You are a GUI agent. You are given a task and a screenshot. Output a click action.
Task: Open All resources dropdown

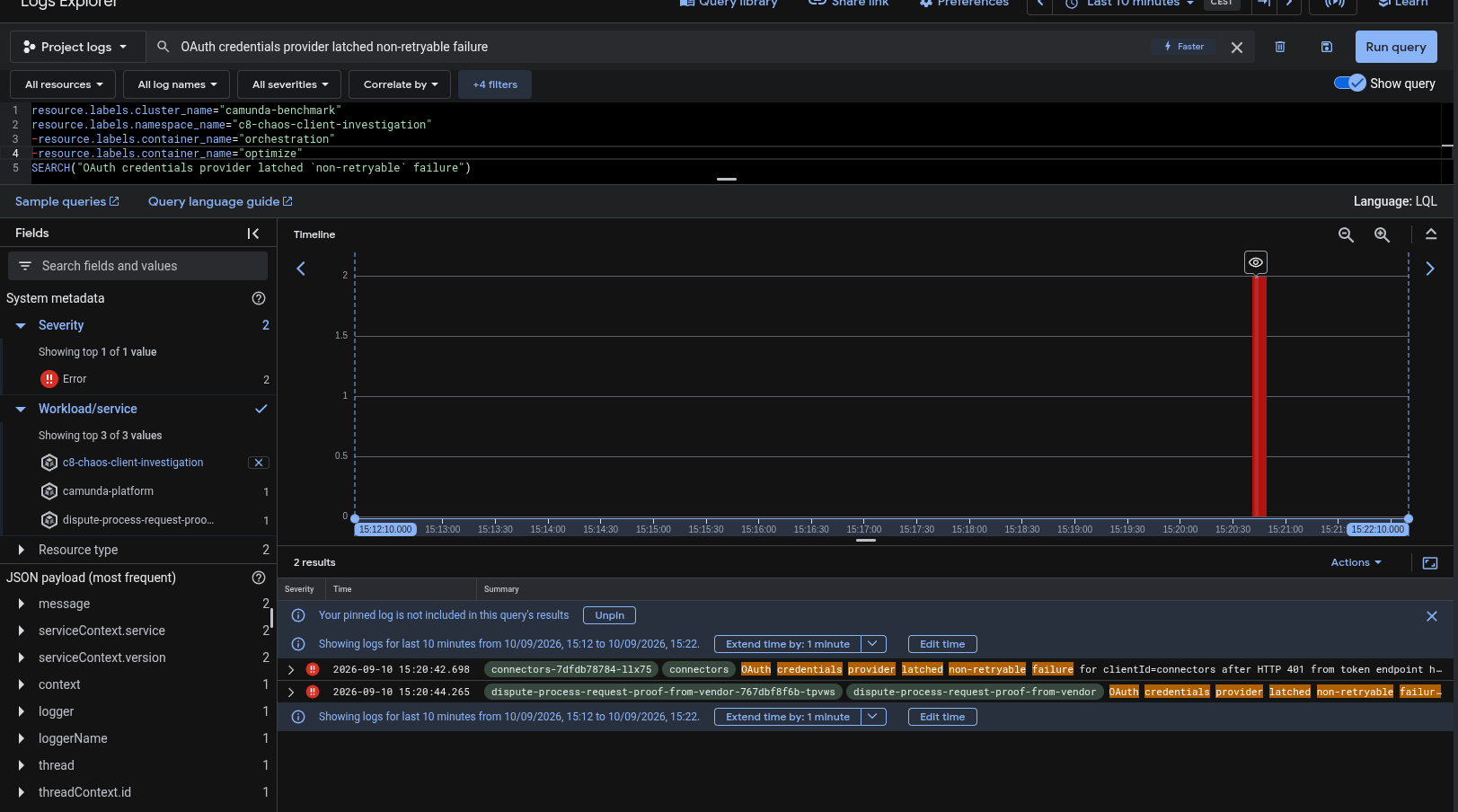pyautogui.click(x=63, y=84)
